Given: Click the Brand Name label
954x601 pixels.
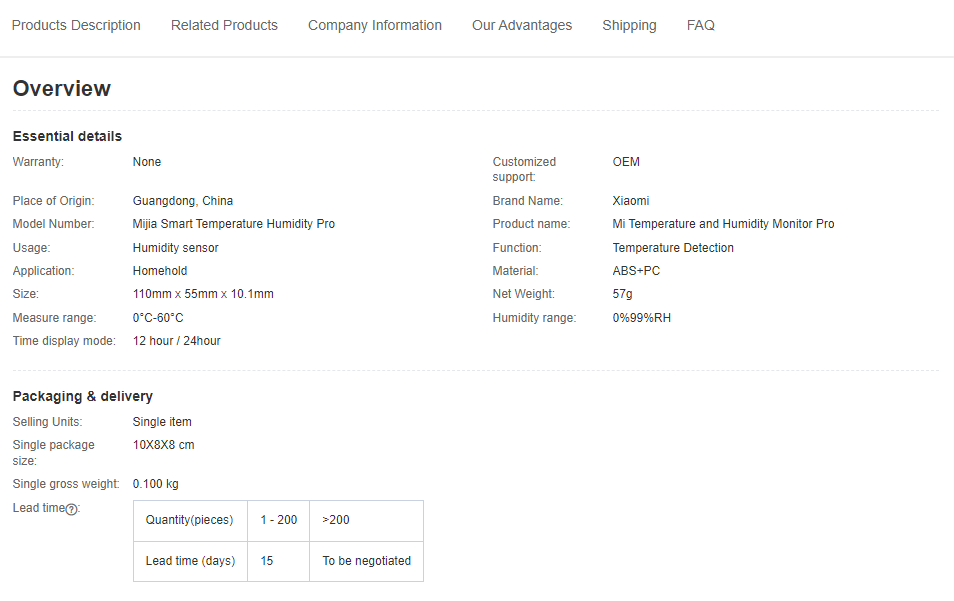Looking at the screenshot, I should click(527, 201).
